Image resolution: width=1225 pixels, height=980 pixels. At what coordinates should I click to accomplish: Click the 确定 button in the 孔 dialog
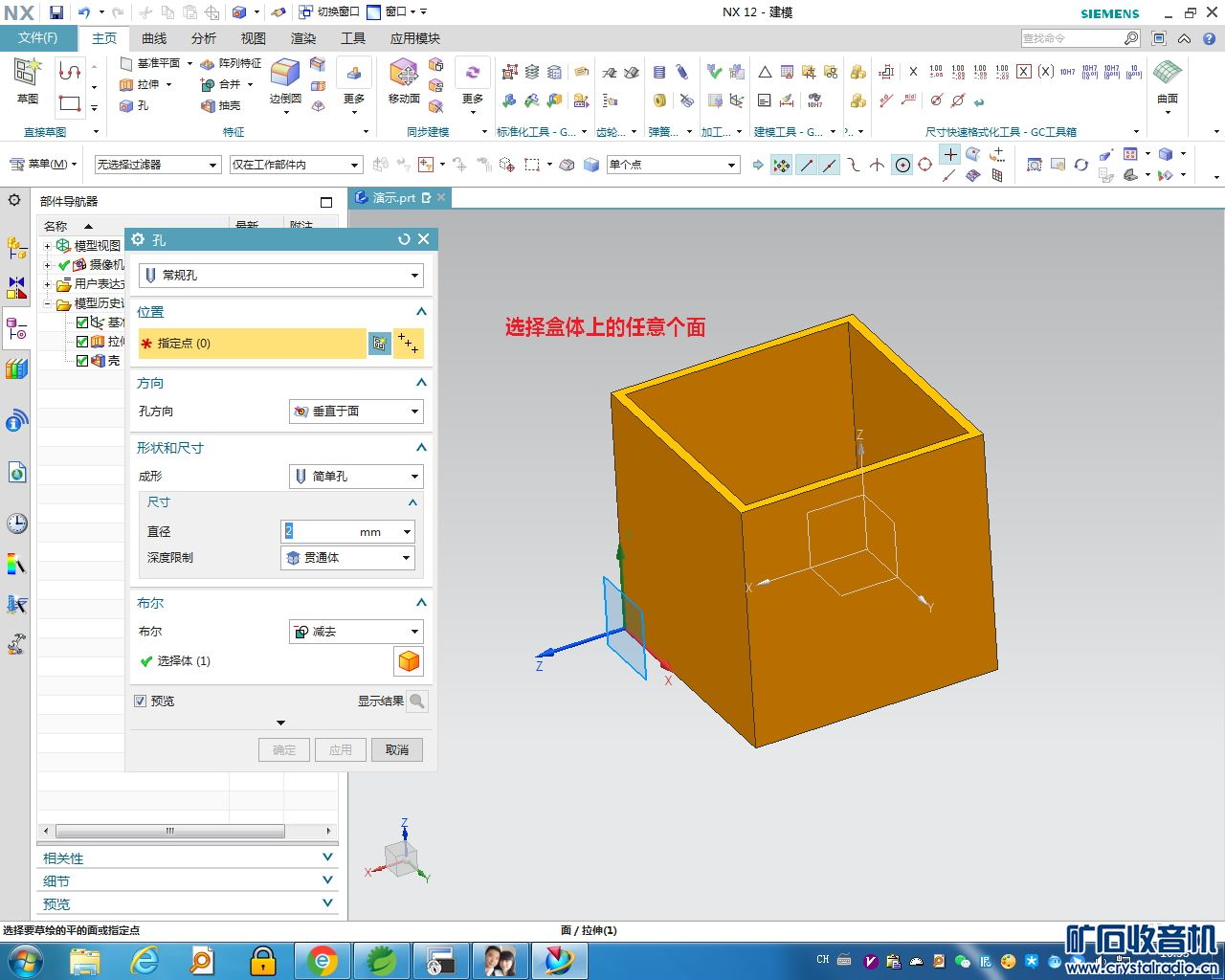[x=284, y=750]
